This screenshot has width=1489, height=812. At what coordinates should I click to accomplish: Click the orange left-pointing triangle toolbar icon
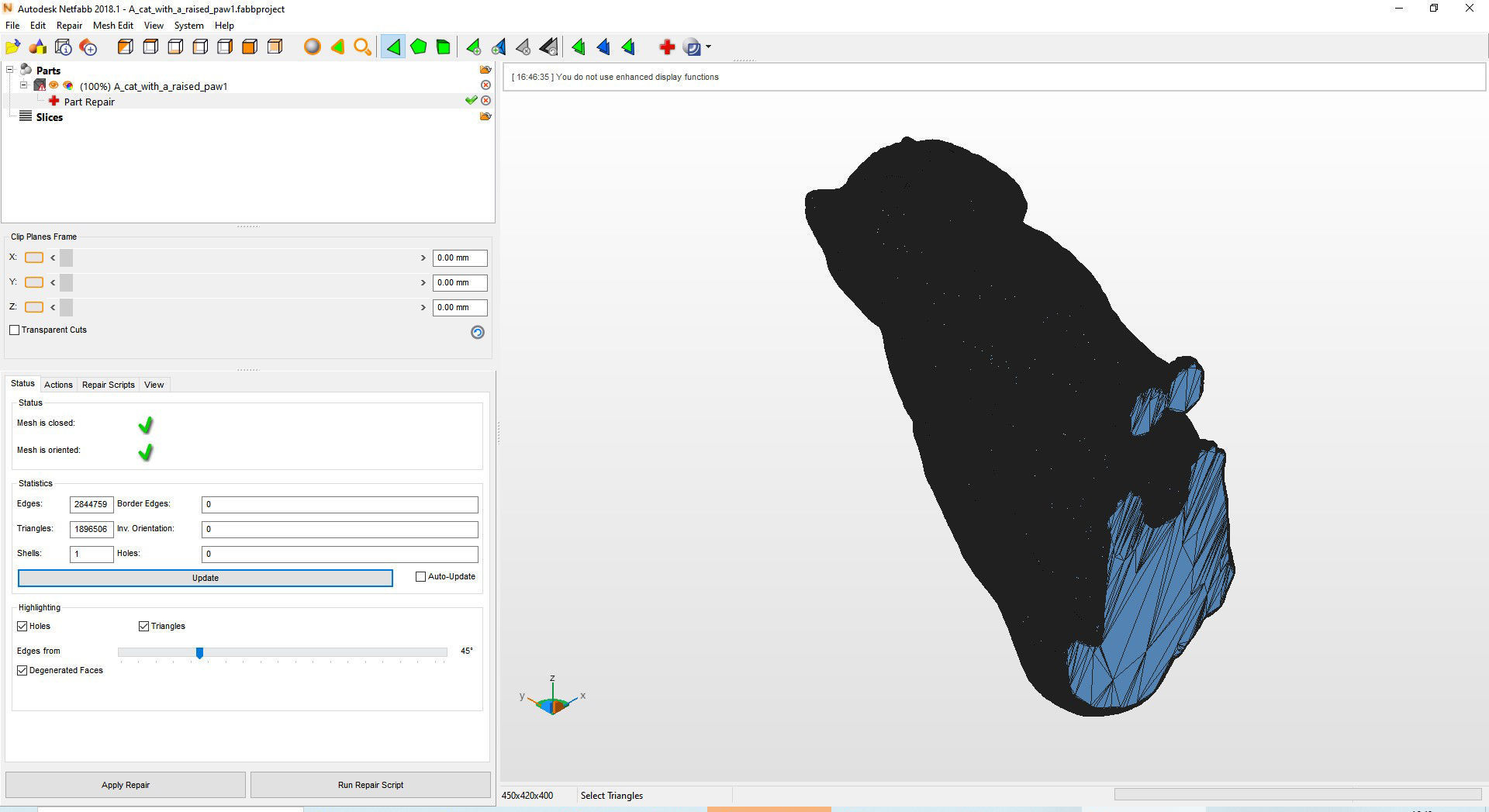click(x=337, y=47)
